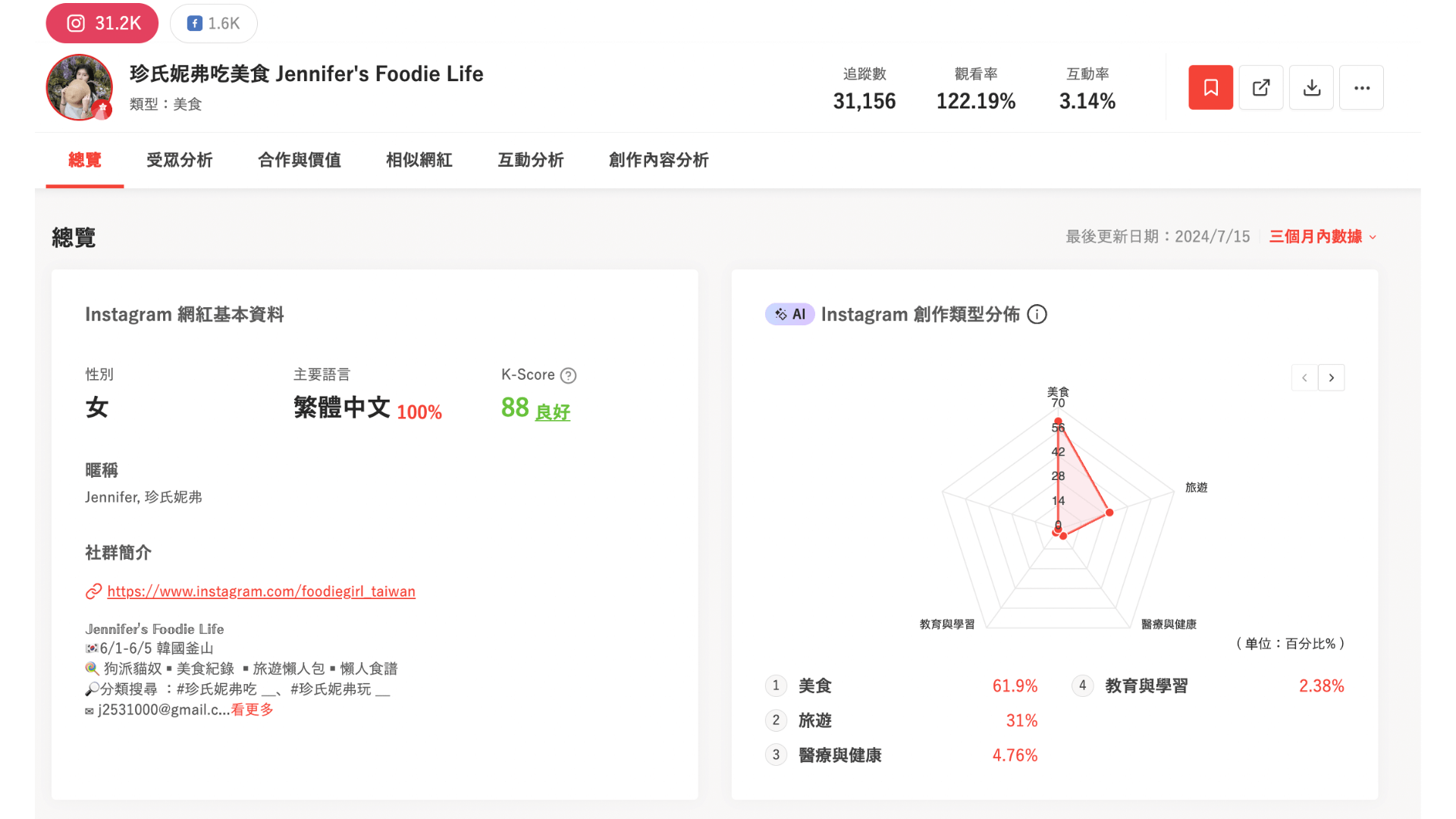
Task: Click the 總覽 tab
Action: tap(85, 160)
